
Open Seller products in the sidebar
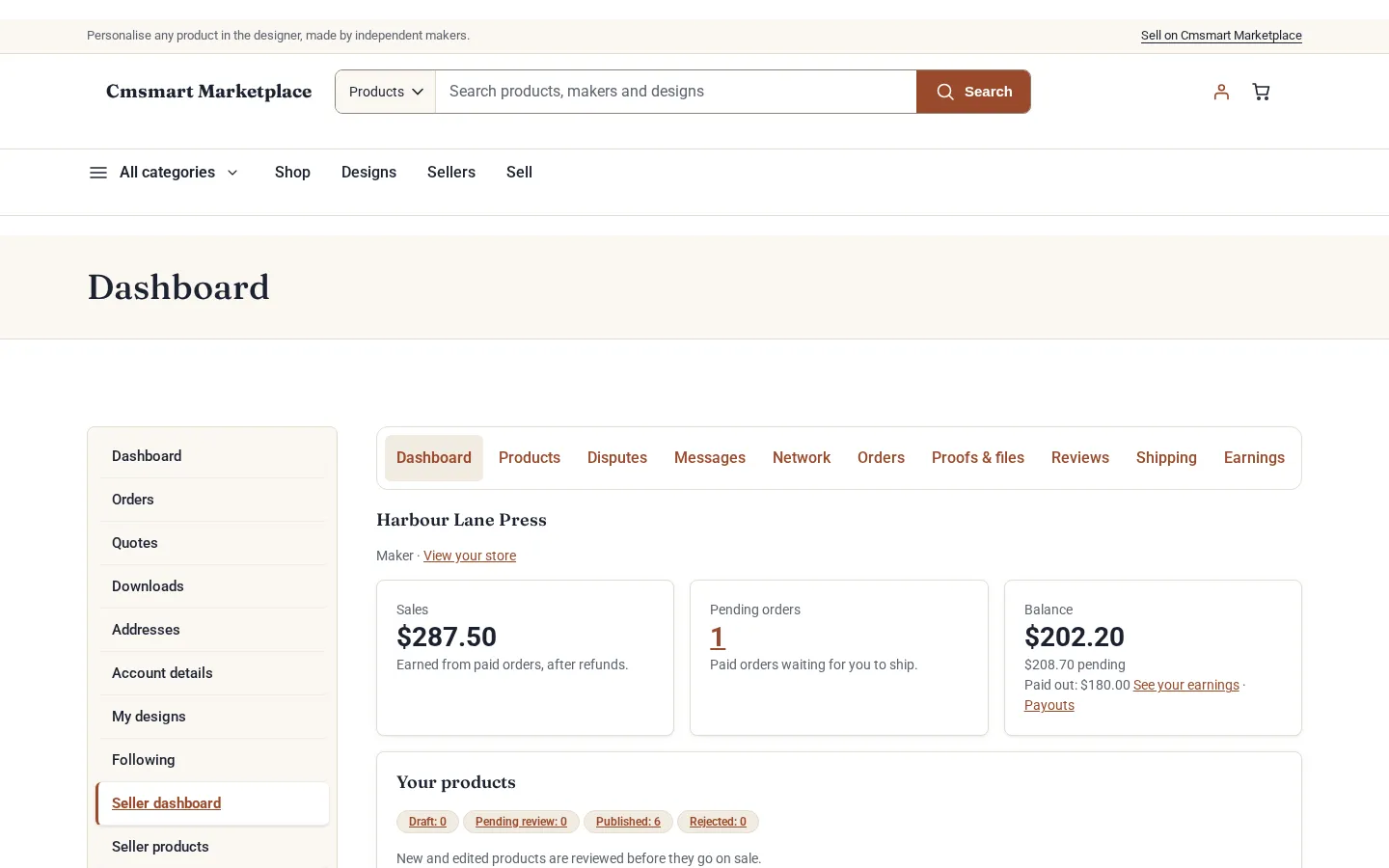(x=212, y=847)
